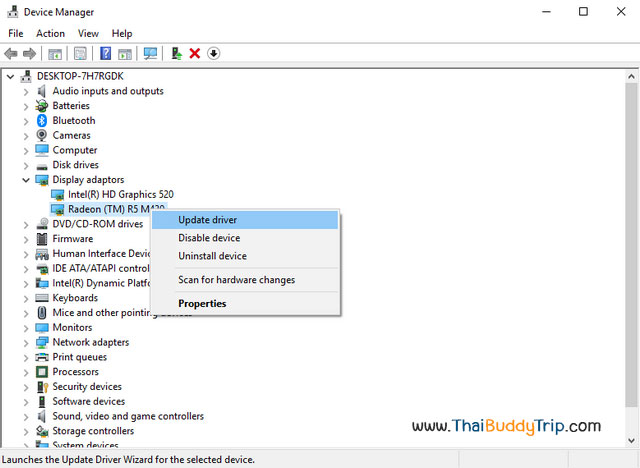Expand the Network adapters category
The height and width of the screenshot is (468, 640).
point(25,342)
